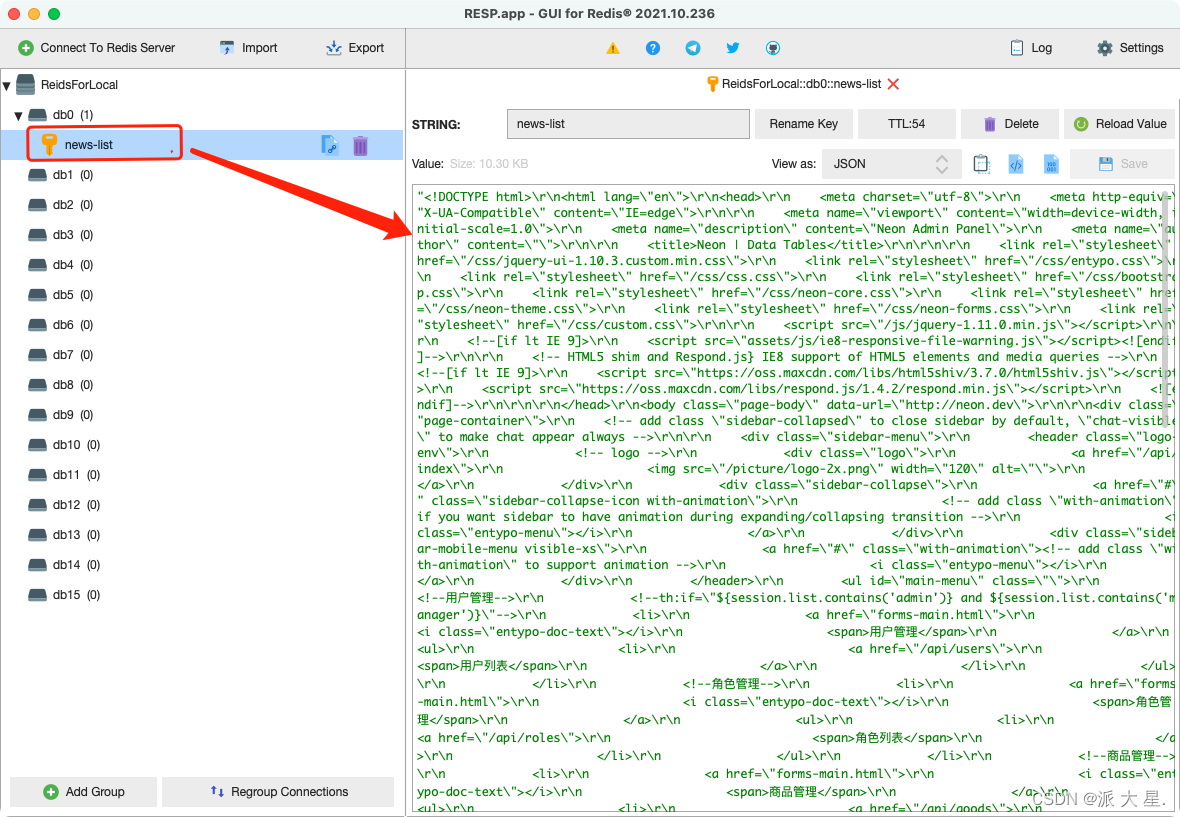Viewport: 1180px width, 817px height.
Task: Select database db9
Action: click(x=72, y=415)
